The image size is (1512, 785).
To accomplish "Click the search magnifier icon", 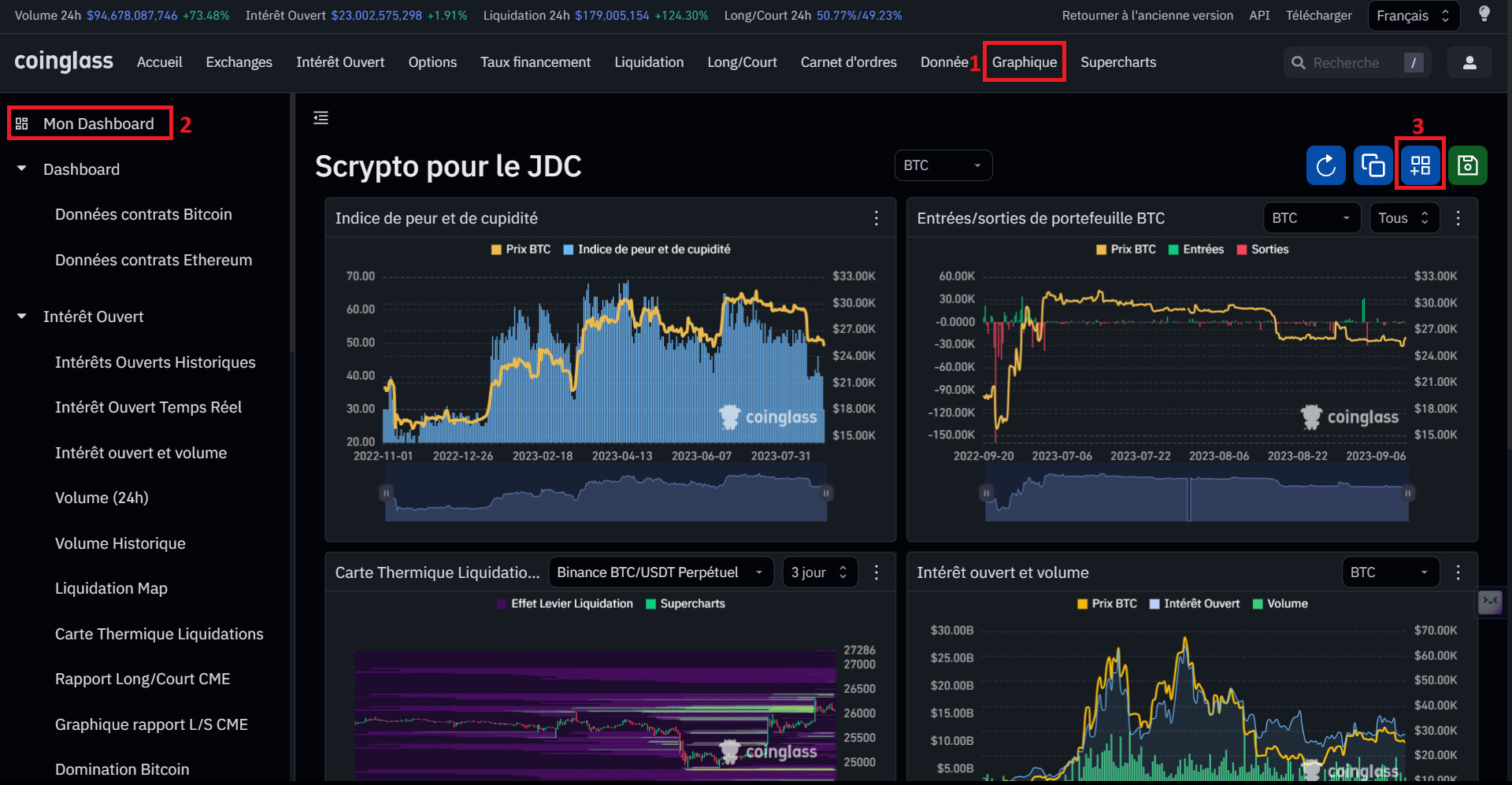I will [1299, 62].
